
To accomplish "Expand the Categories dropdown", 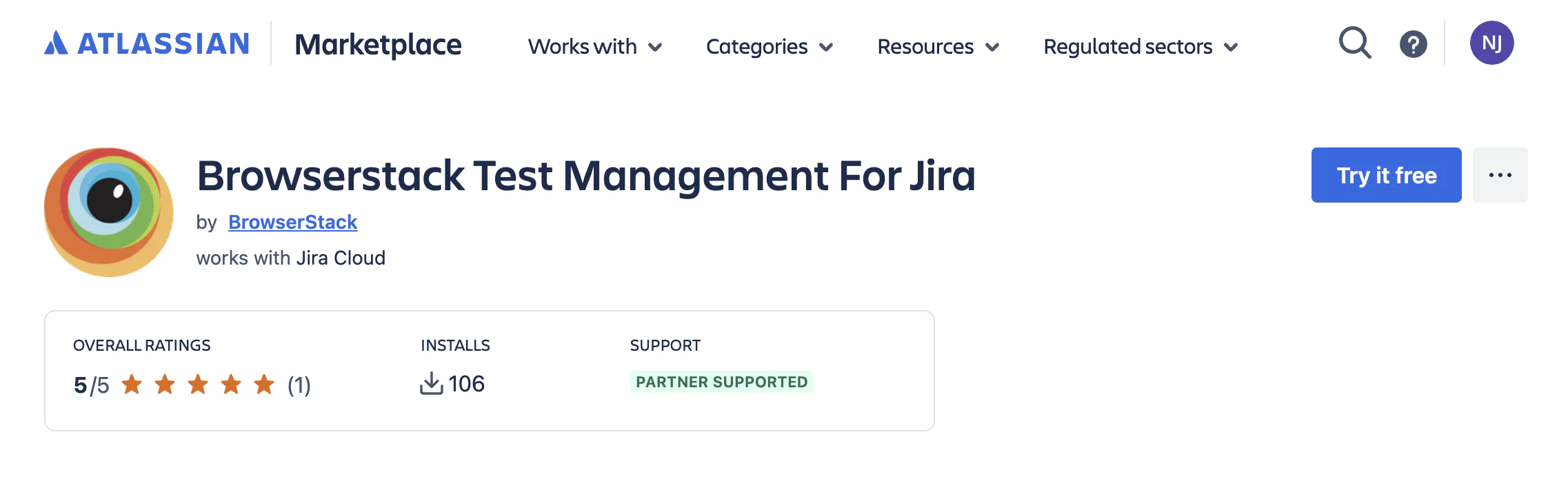I will (x=770, y=47).
